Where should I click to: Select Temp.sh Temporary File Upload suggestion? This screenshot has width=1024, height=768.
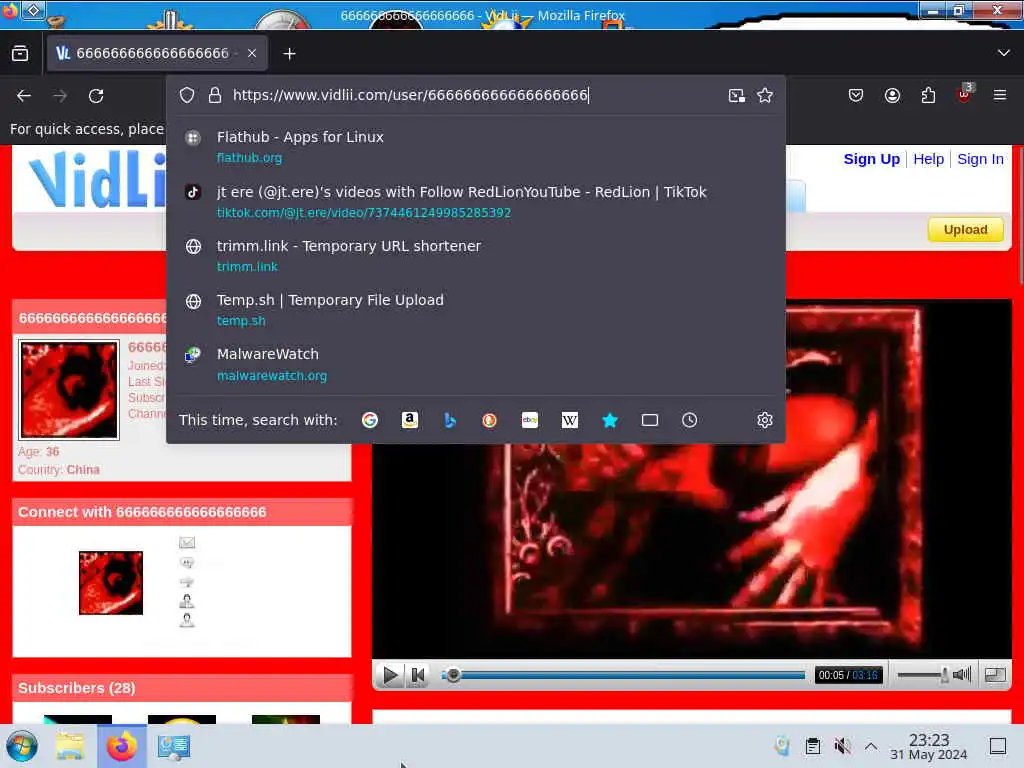(x=475, y=310)
